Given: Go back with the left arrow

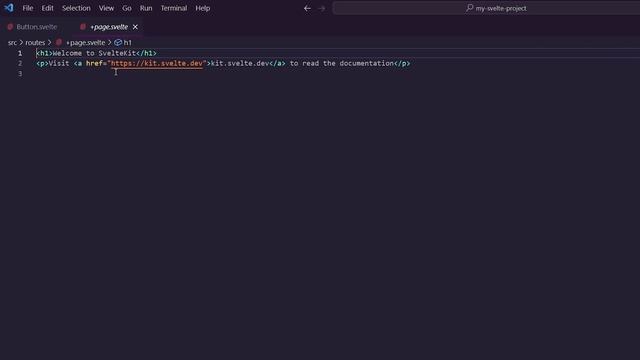Looking at the screenshot, I should [x=307, y=8].
